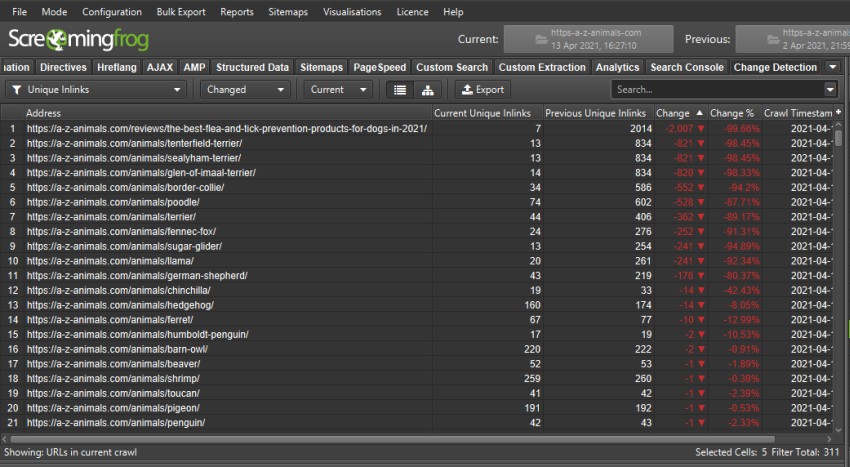Switch to the Analytics tab
This screenshot has width=850, height=467.
(617, 67)
